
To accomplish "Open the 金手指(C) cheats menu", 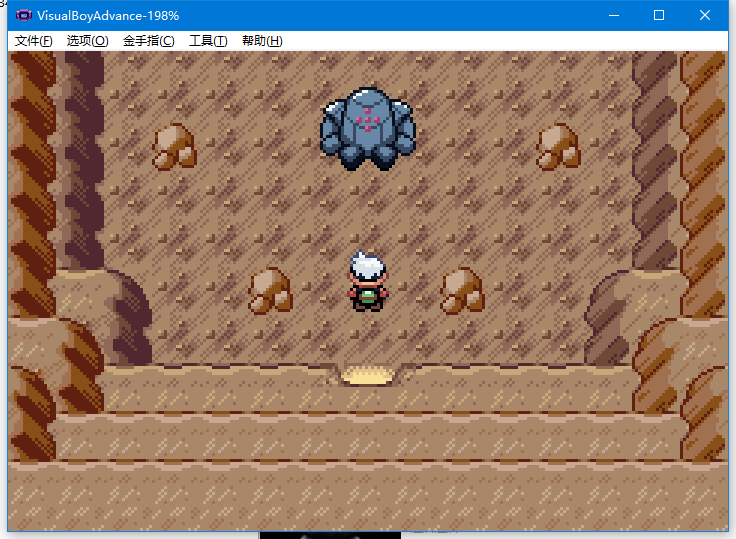I will click(x=148, y=41).
